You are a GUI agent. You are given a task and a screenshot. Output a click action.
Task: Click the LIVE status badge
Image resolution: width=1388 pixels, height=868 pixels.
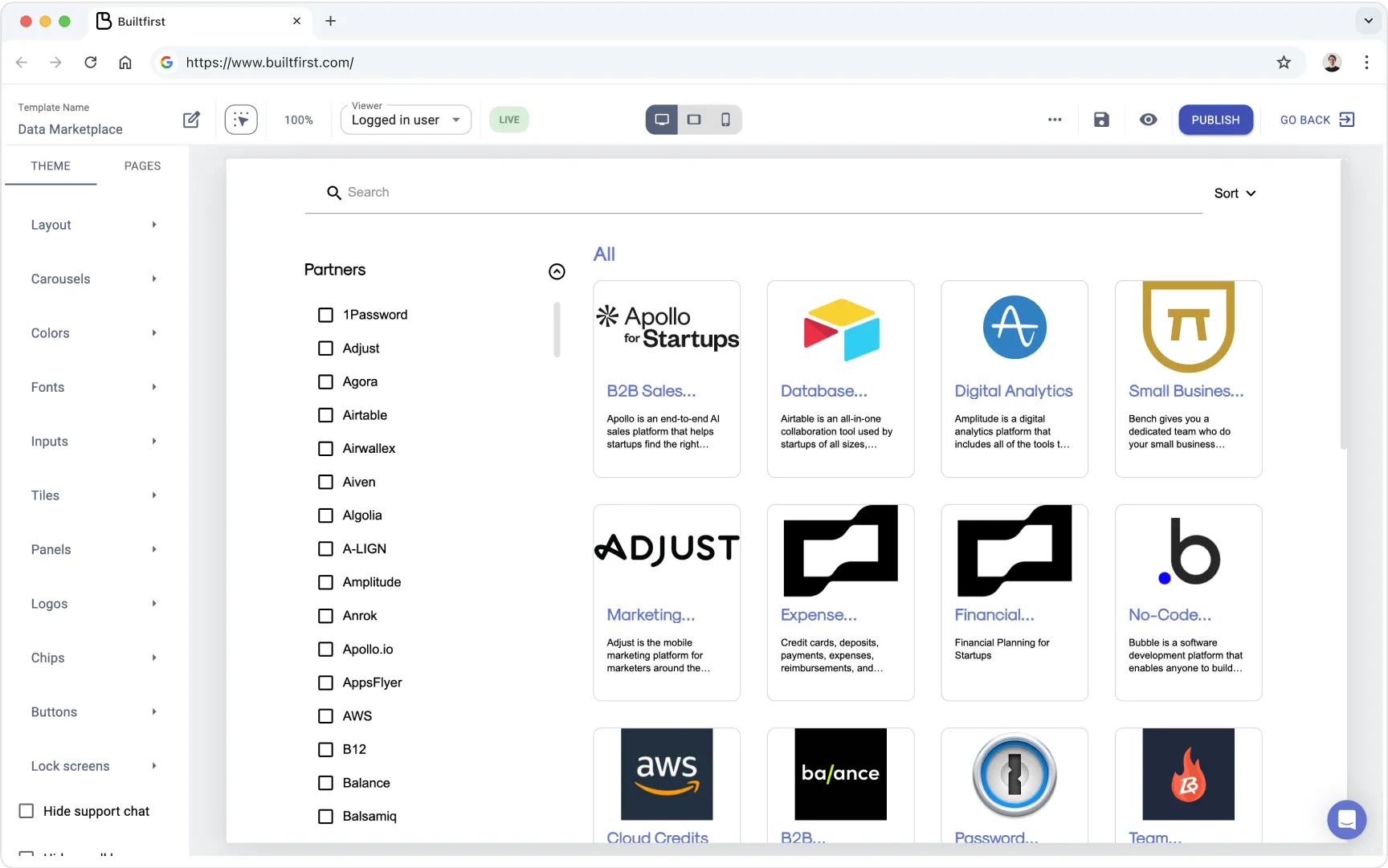click(509, 120)
